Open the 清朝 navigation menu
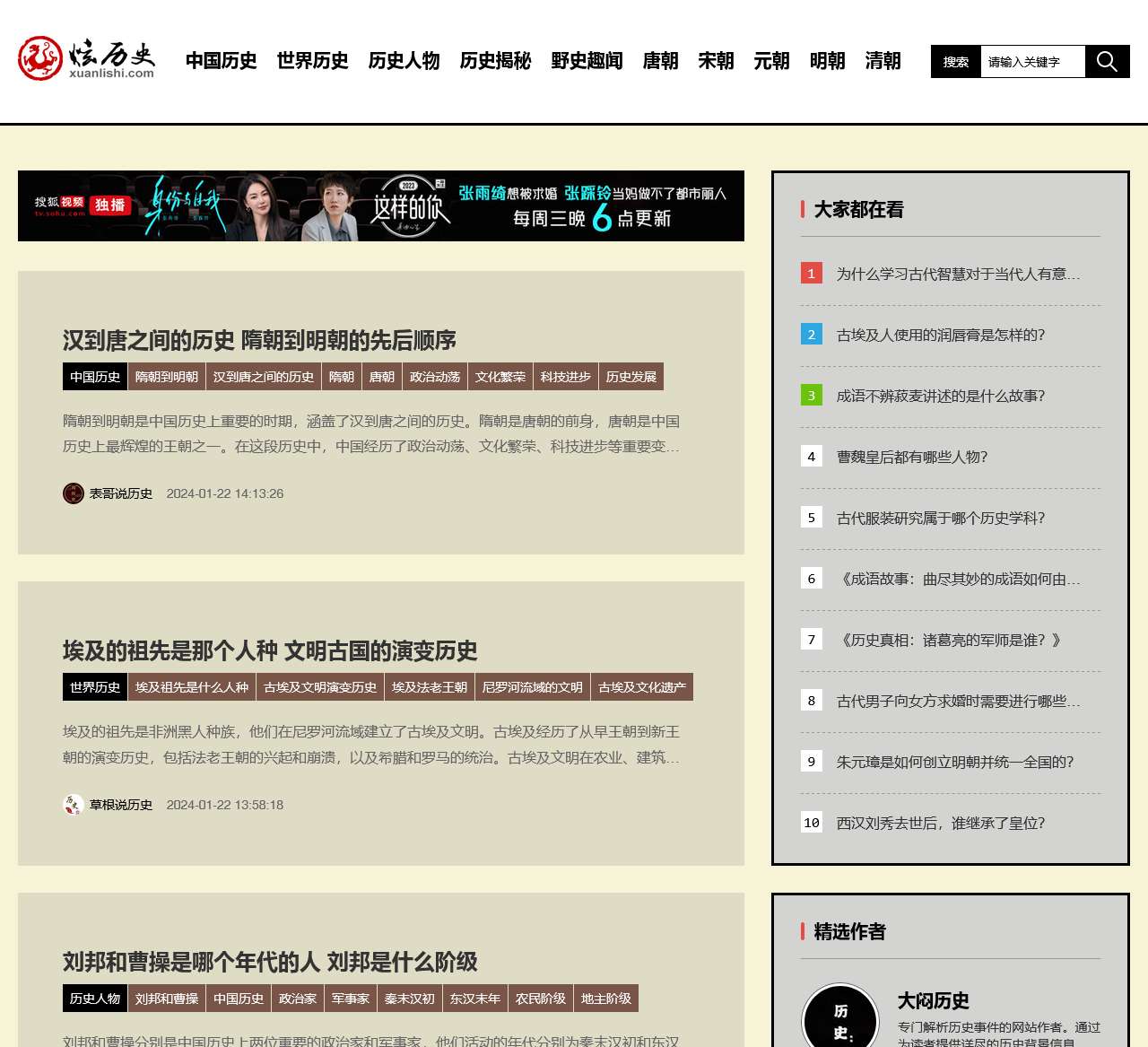 [x=882, y=61]
